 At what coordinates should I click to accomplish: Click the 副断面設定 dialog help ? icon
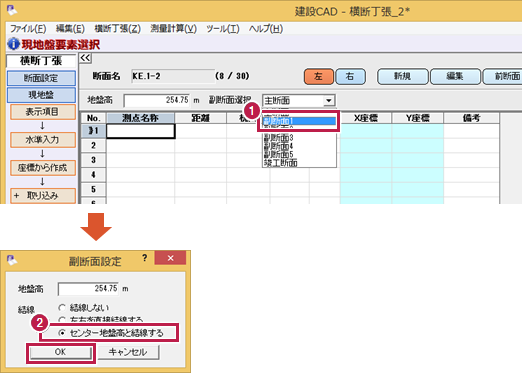(144, 258)
